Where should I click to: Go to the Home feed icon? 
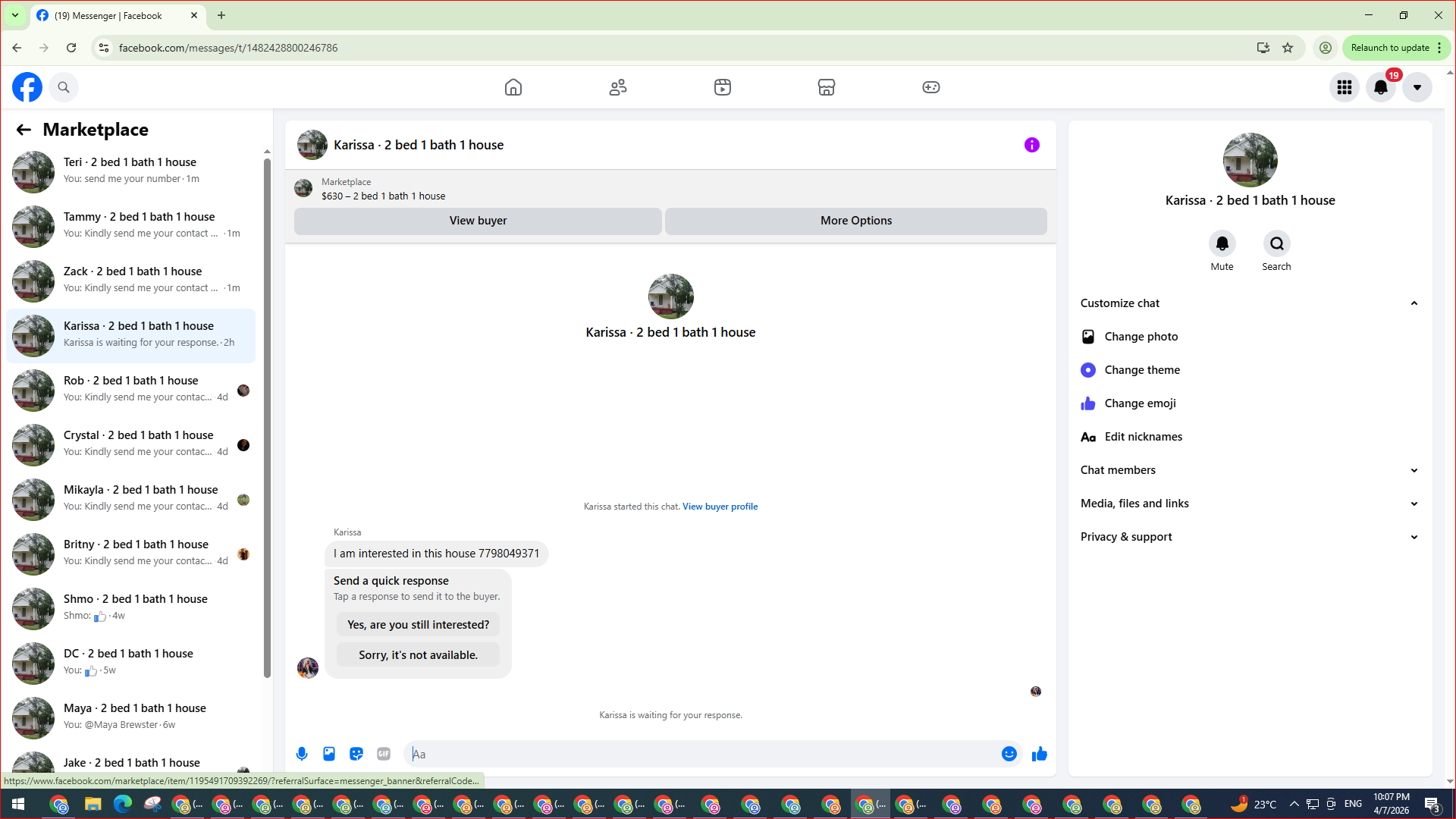coord(513,87)
